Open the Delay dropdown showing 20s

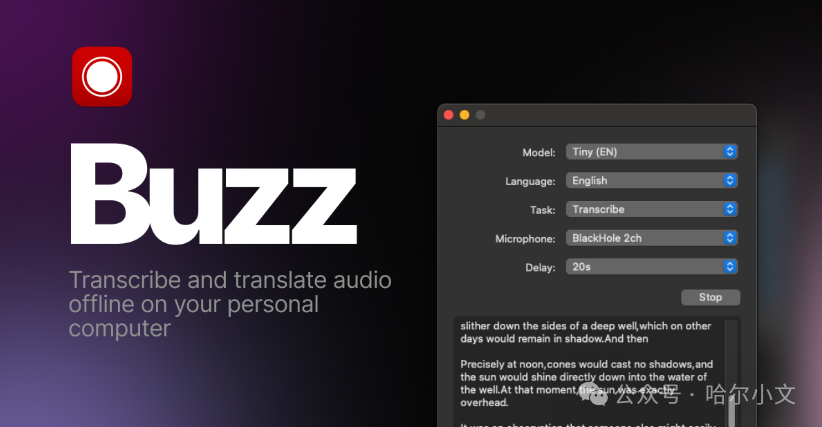tap(652, 267)
